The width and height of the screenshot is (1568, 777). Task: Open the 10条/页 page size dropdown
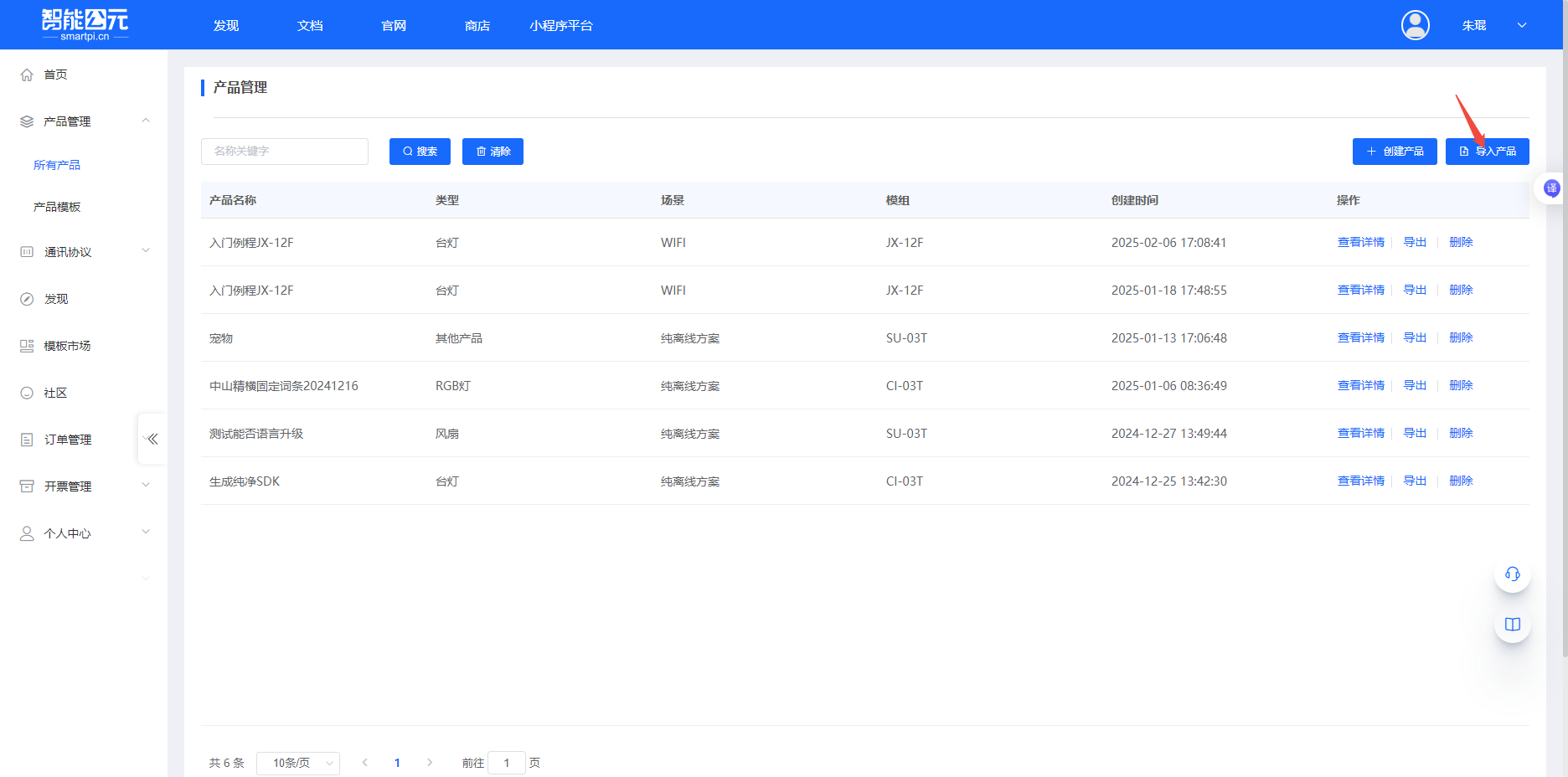click(x=298, y=763)
